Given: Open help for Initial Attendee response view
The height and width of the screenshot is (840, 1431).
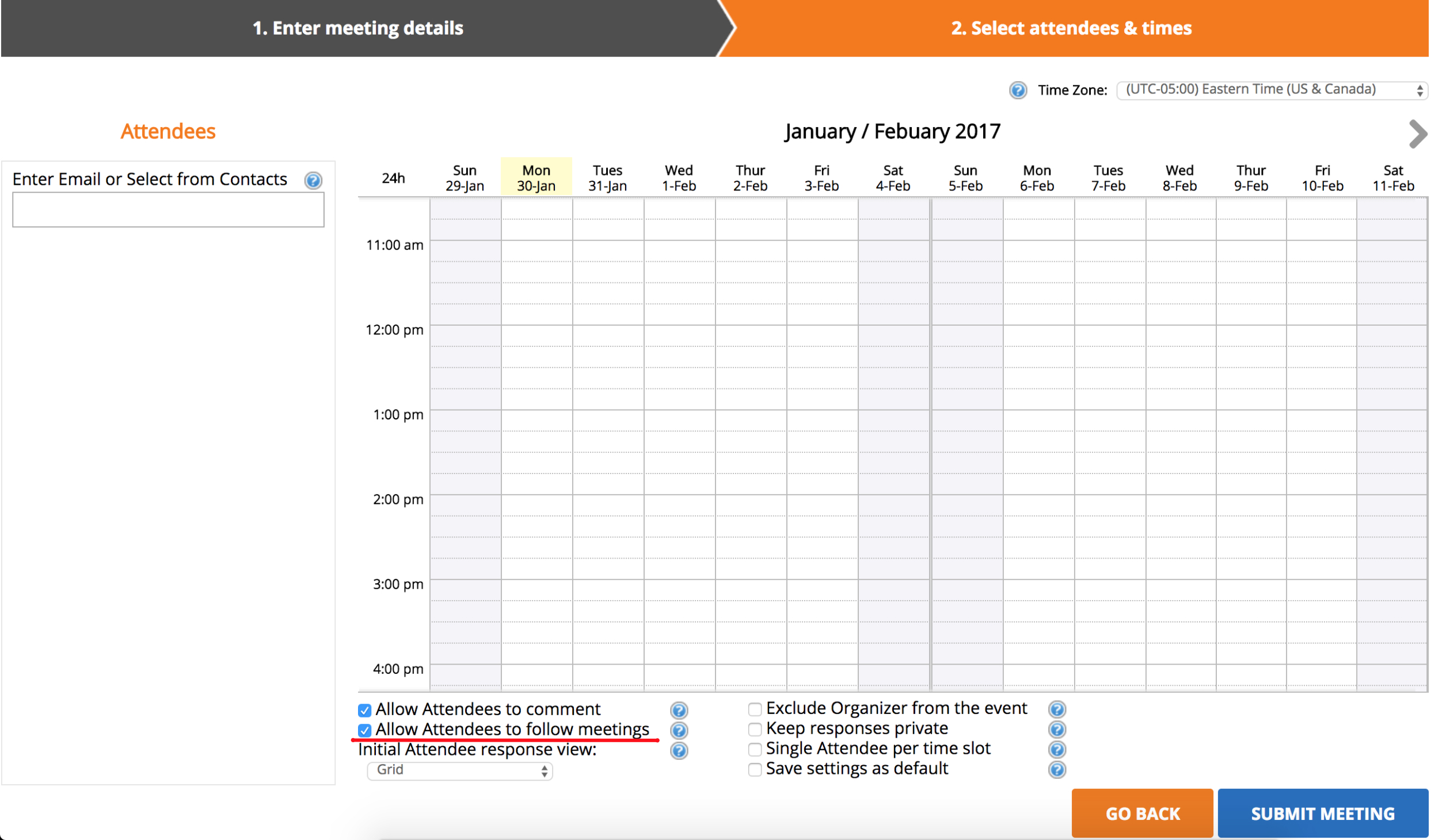Looking at the screenshot, I should [x=679, y=750].
